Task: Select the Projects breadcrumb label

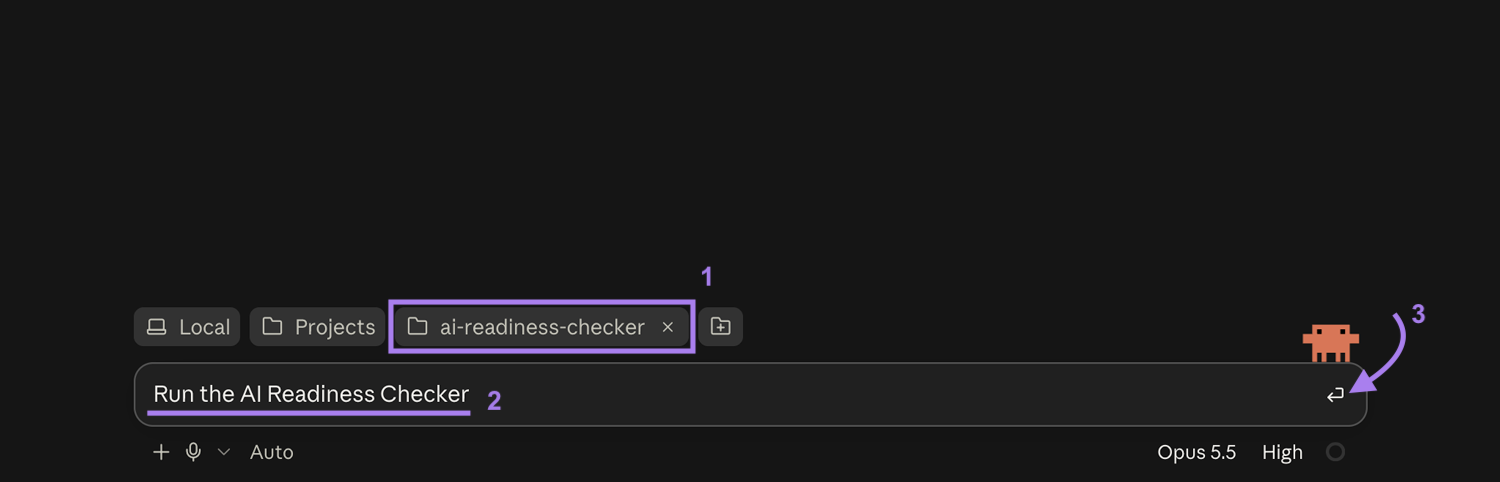Action: (x=335, y=327)
